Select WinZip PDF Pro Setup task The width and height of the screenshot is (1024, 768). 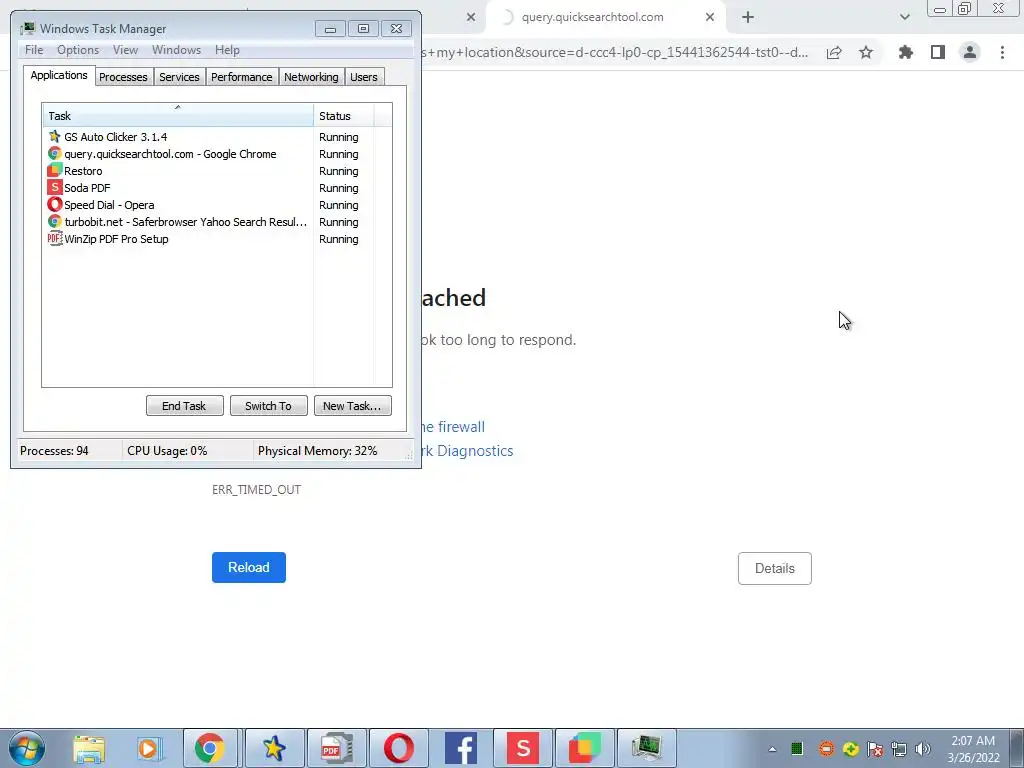tap(209, 239)
